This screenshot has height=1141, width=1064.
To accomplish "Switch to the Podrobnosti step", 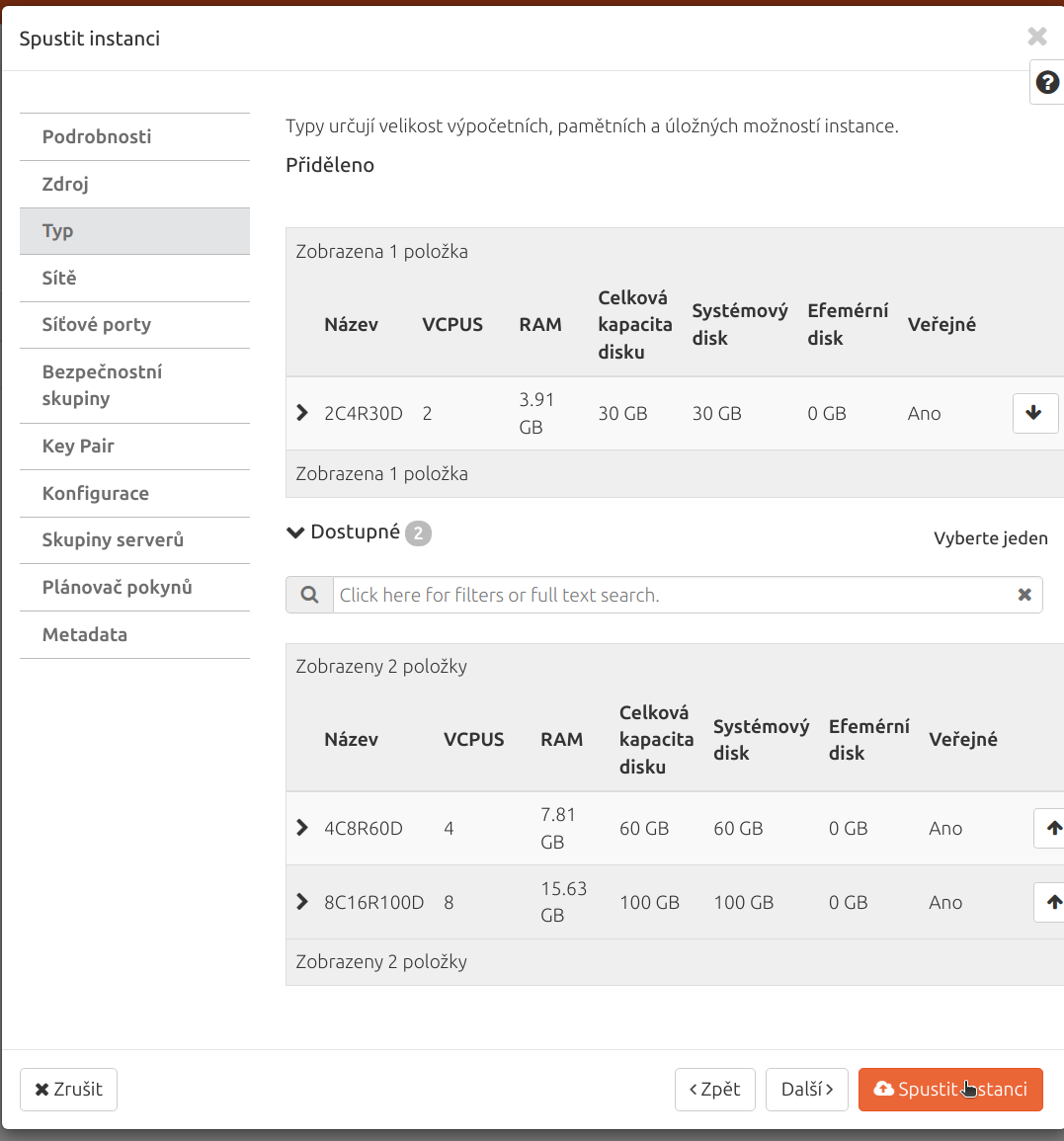I will [x=134, y=136].
